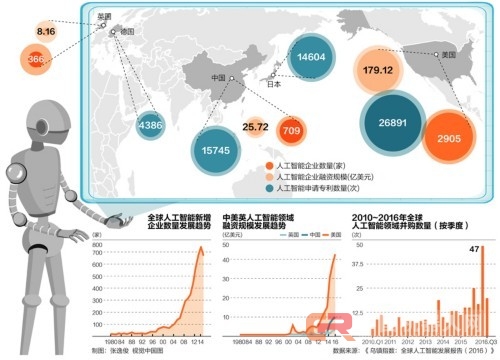Screen dimensions: 500x360
Task: Select the 366 orange UK company bubble
Action: [x=36, y=59]
